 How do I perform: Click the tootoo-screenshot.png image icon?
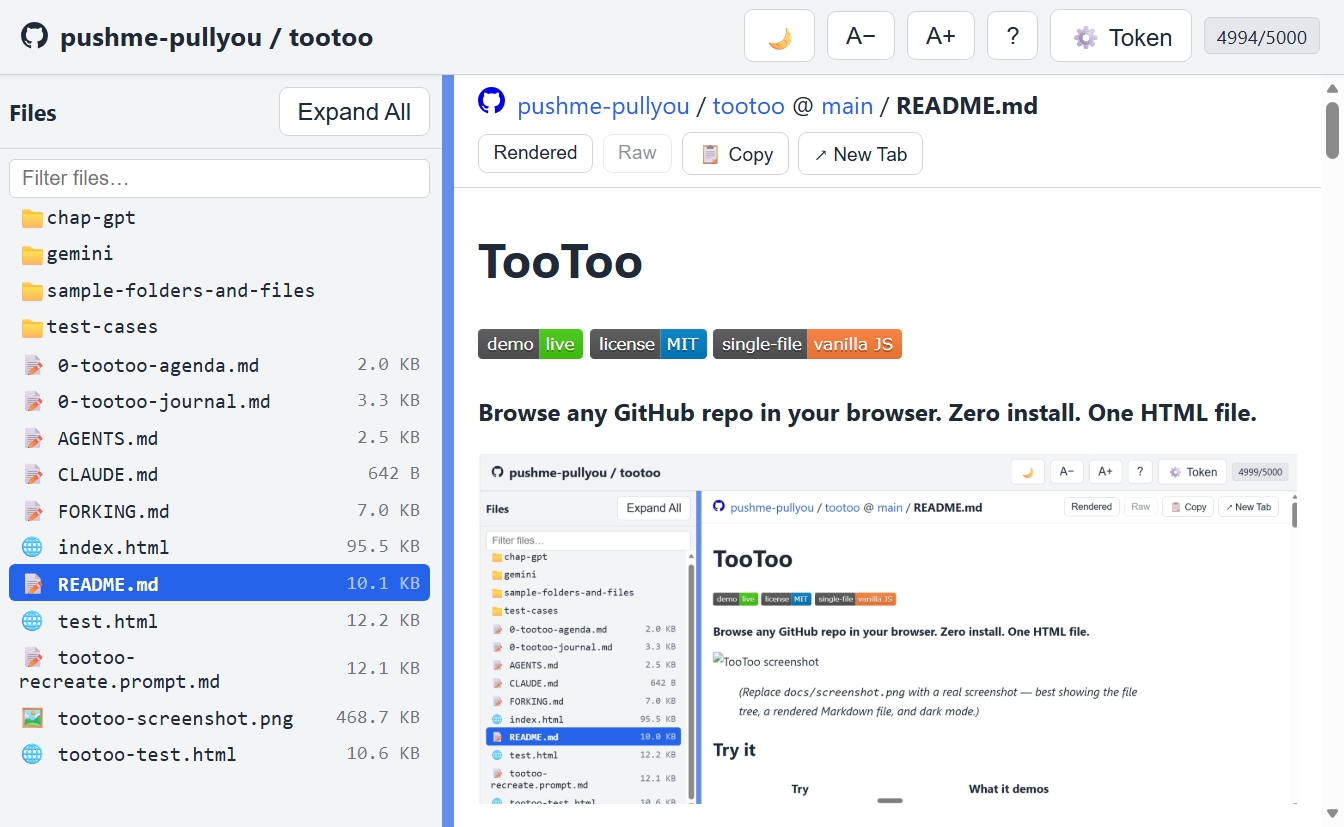33,718
